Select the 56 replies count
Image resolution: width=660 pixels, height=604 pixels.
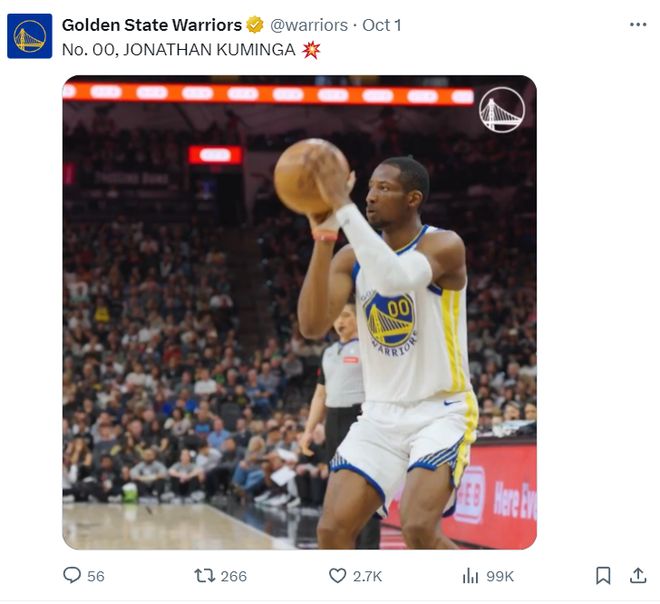[x=96, y=576]
